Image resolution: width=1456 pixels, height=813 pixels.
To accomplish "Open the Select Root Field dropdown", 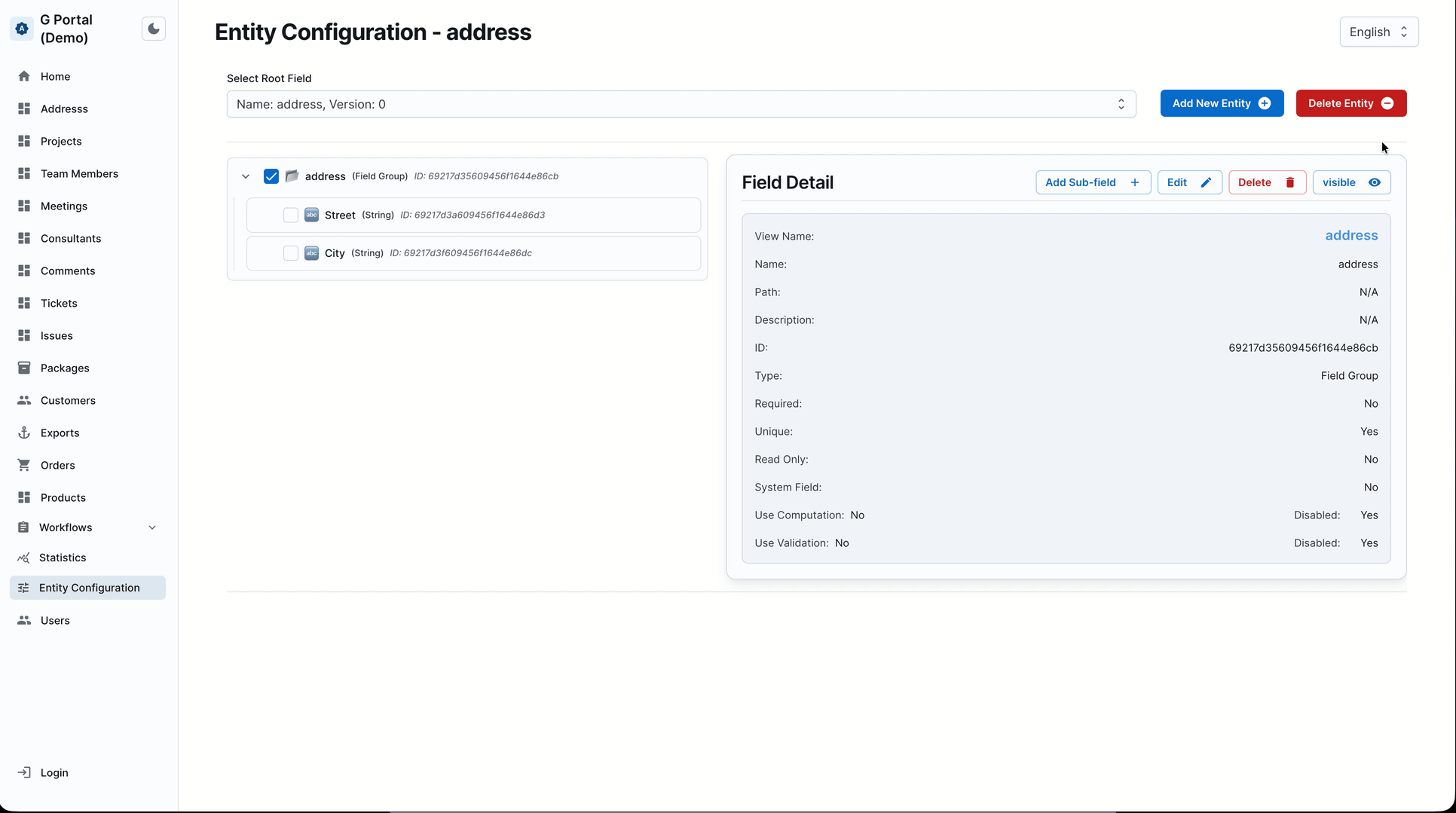I will point(681,104).
